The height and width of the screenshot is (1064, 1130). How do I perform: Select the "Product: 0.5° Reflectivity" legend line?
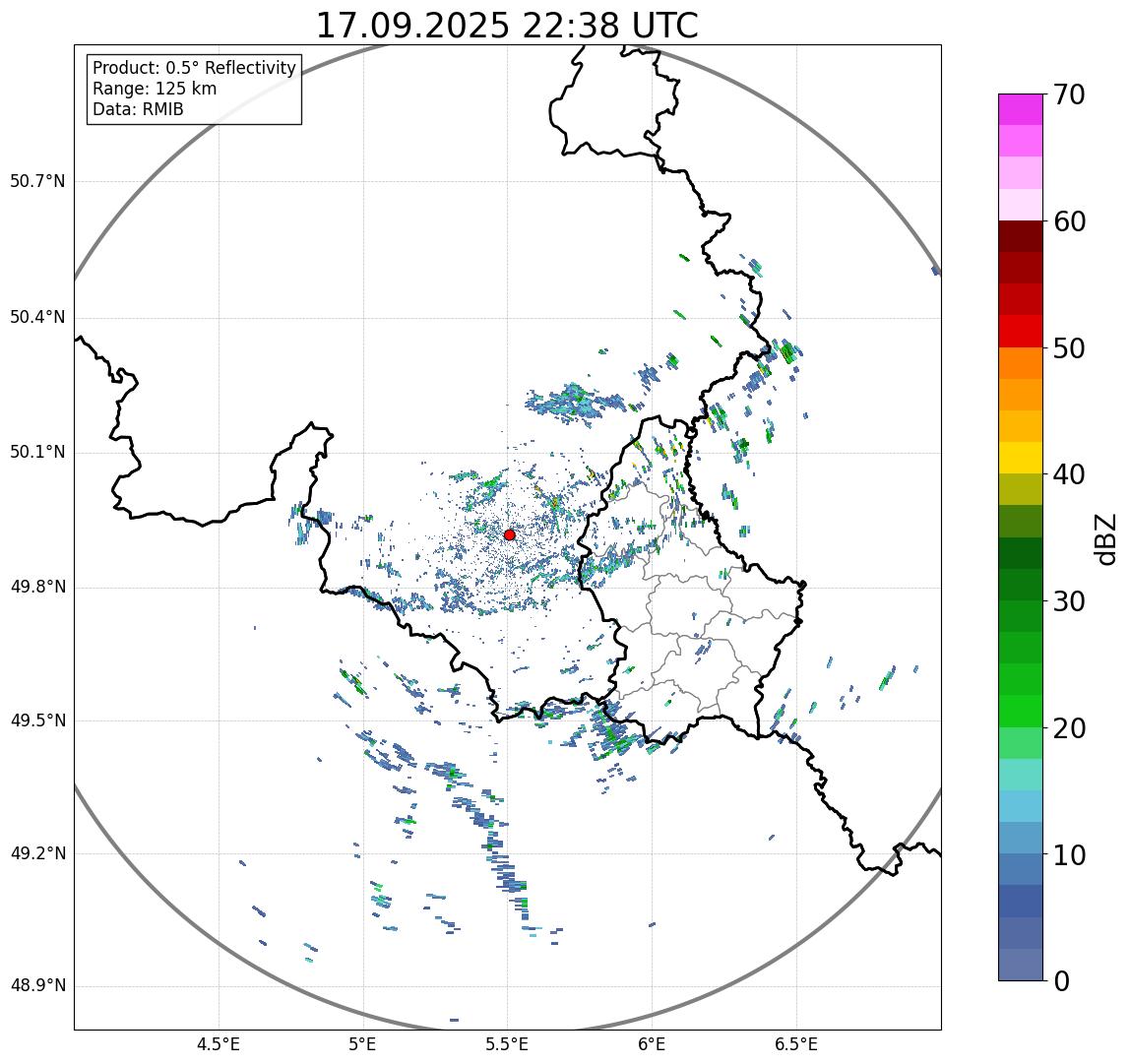pyautogui.click(x=195, y=68)
